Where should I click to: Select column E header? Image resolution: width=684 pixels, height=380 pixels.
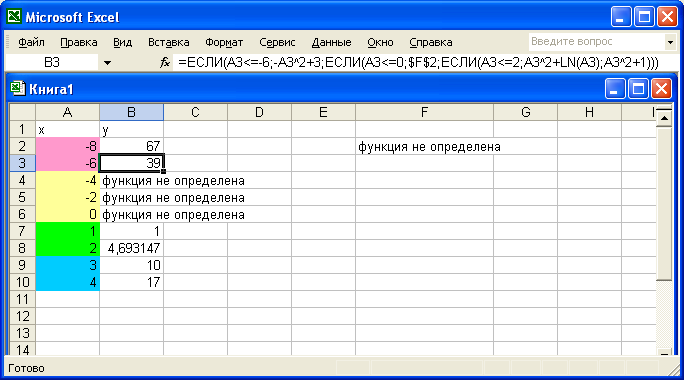coord(323,113)
